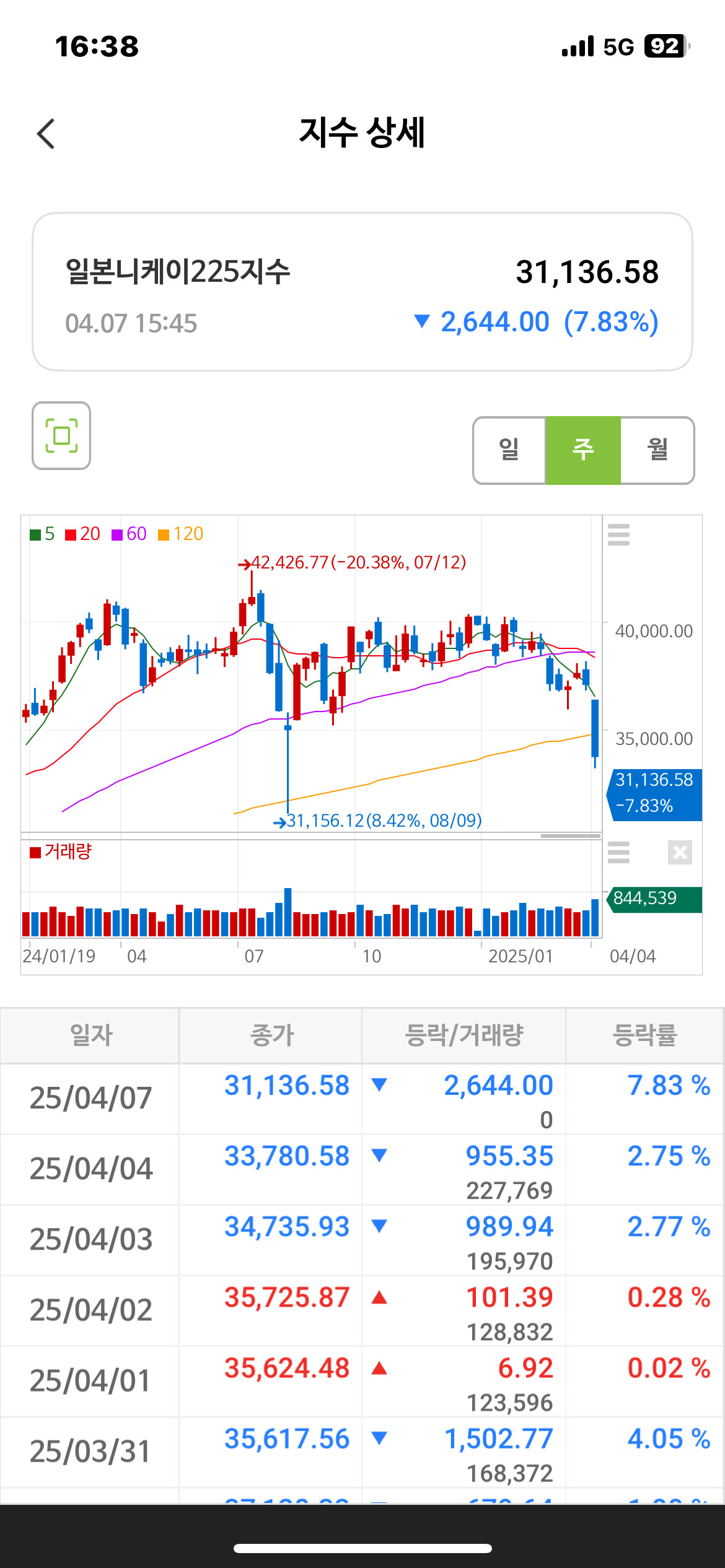Screen dimensions: 725x1568
Task: Toggle 60-period moving average legend
Action: 129,534
